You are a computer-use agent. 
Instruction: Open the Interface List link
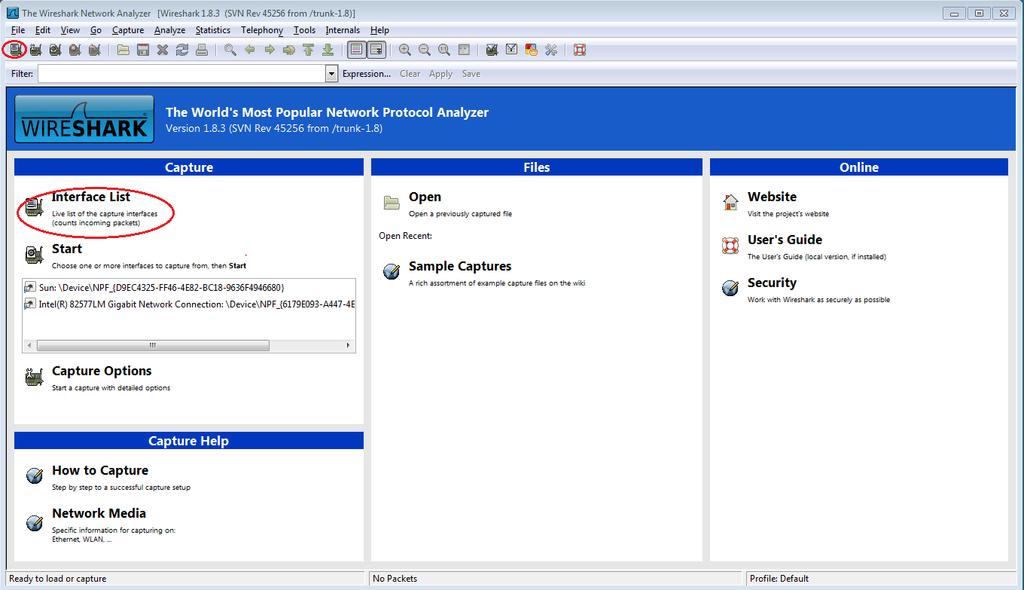point(91,197)
